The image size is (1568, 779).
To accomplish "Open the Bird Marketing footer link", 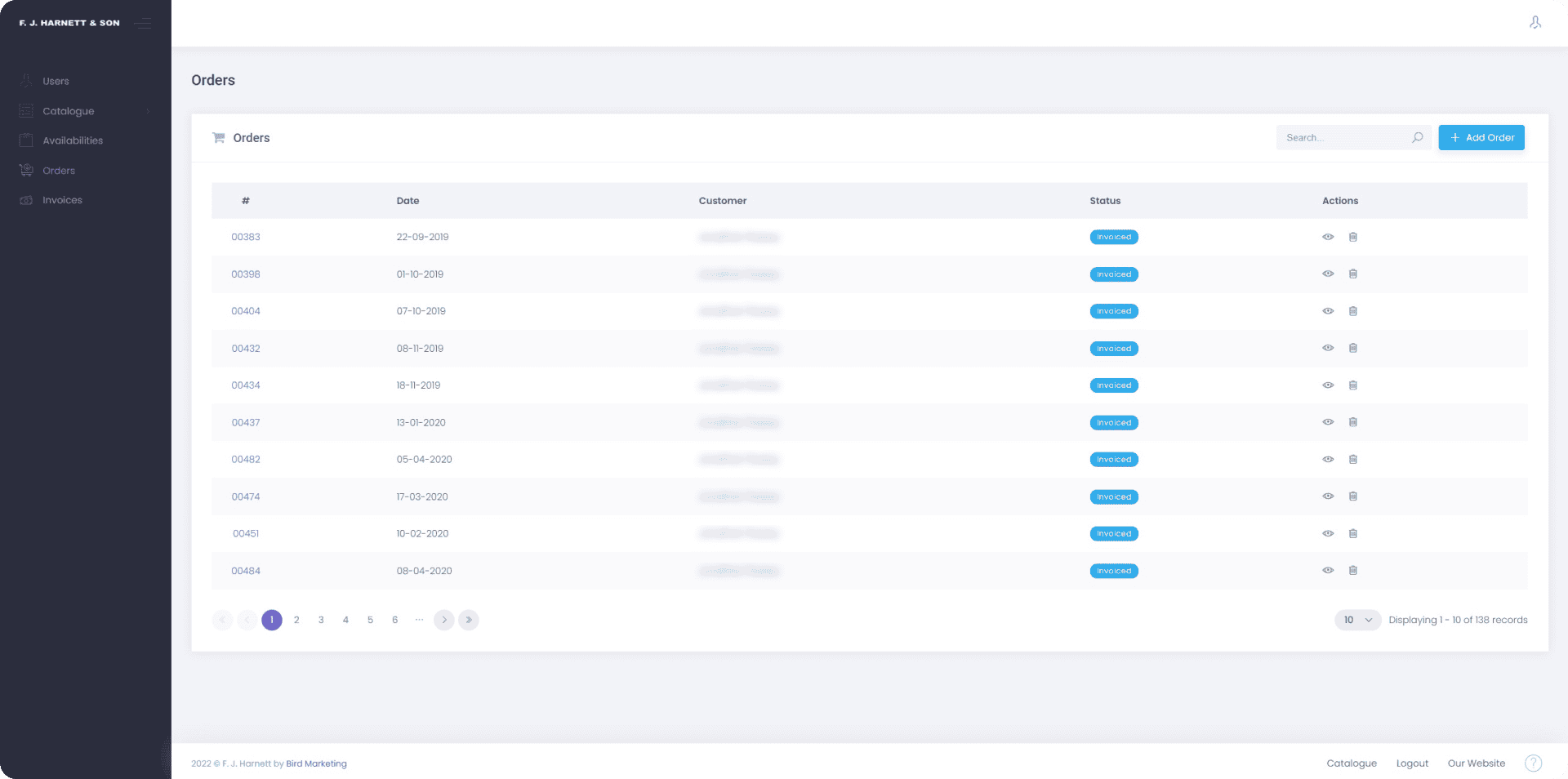I will [x=316, y=764].
